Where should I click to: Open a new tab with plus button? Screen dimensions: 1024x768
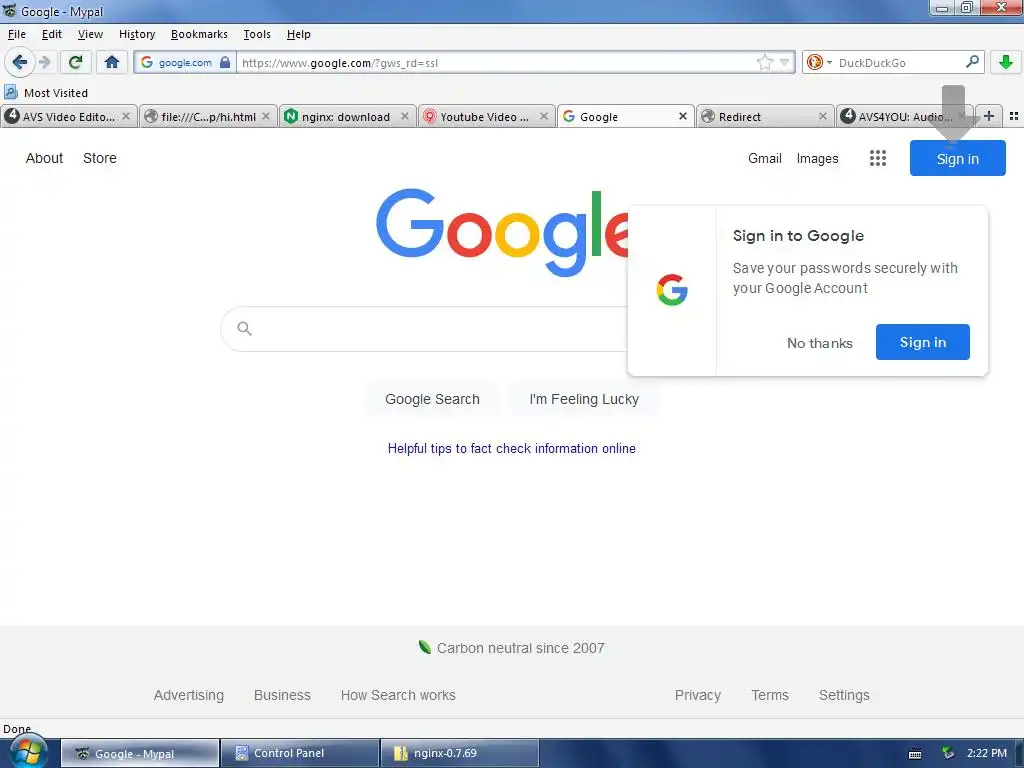(989, 116)
